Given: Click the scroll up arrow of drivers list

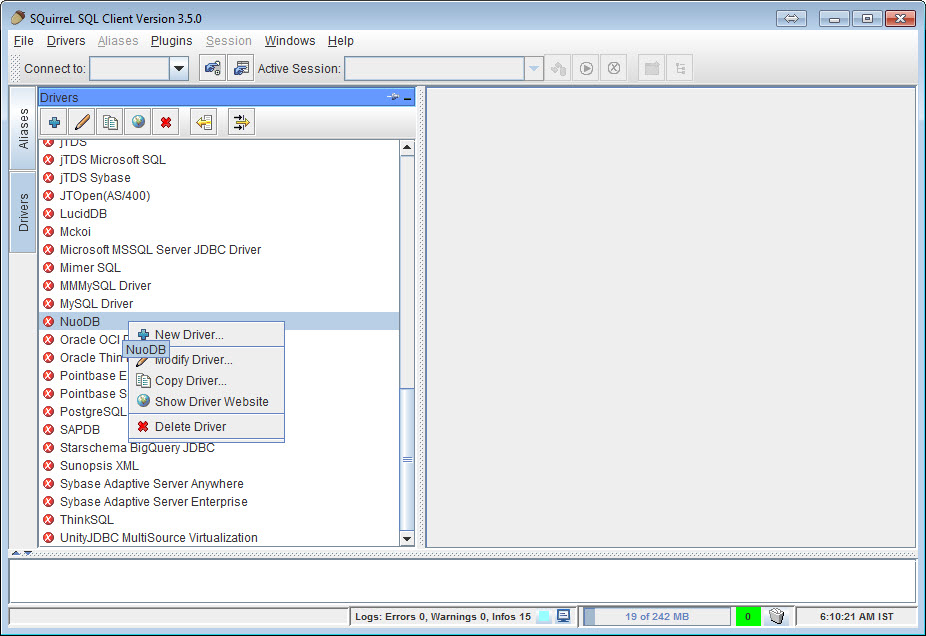Looking at the screenshot, I should click(407, 148).
